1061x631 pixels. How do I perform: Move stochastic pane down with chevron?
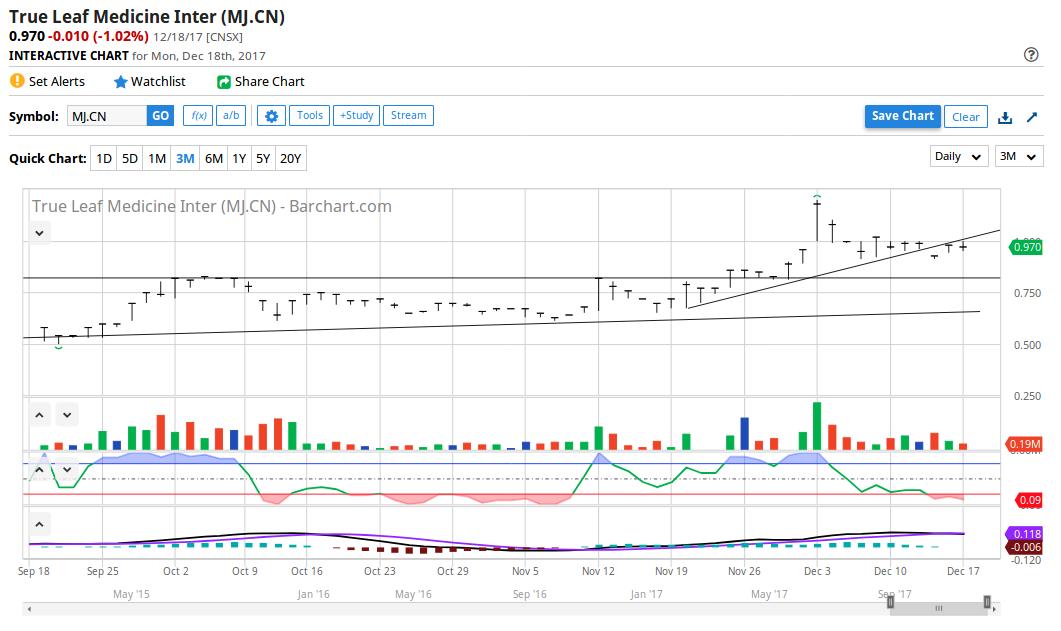pos(67,469)
